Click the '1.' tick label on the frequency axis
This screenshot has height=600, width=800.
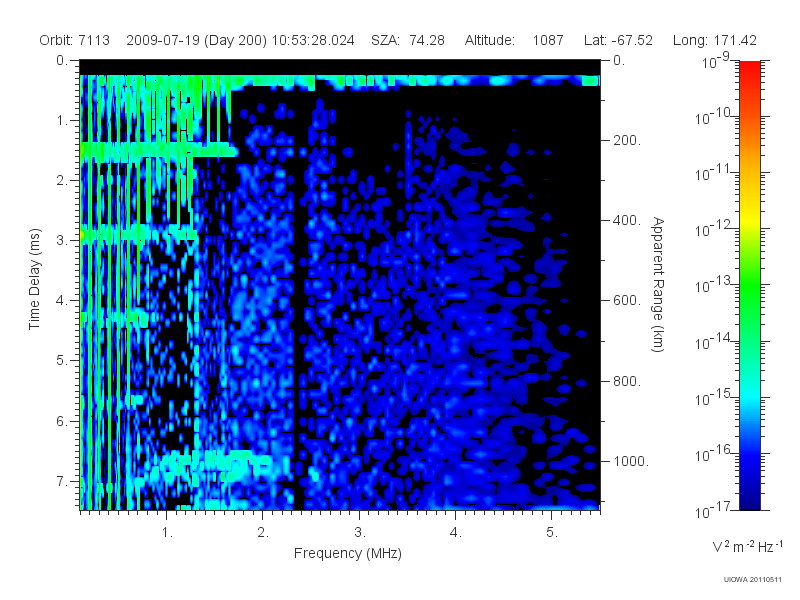167,532
